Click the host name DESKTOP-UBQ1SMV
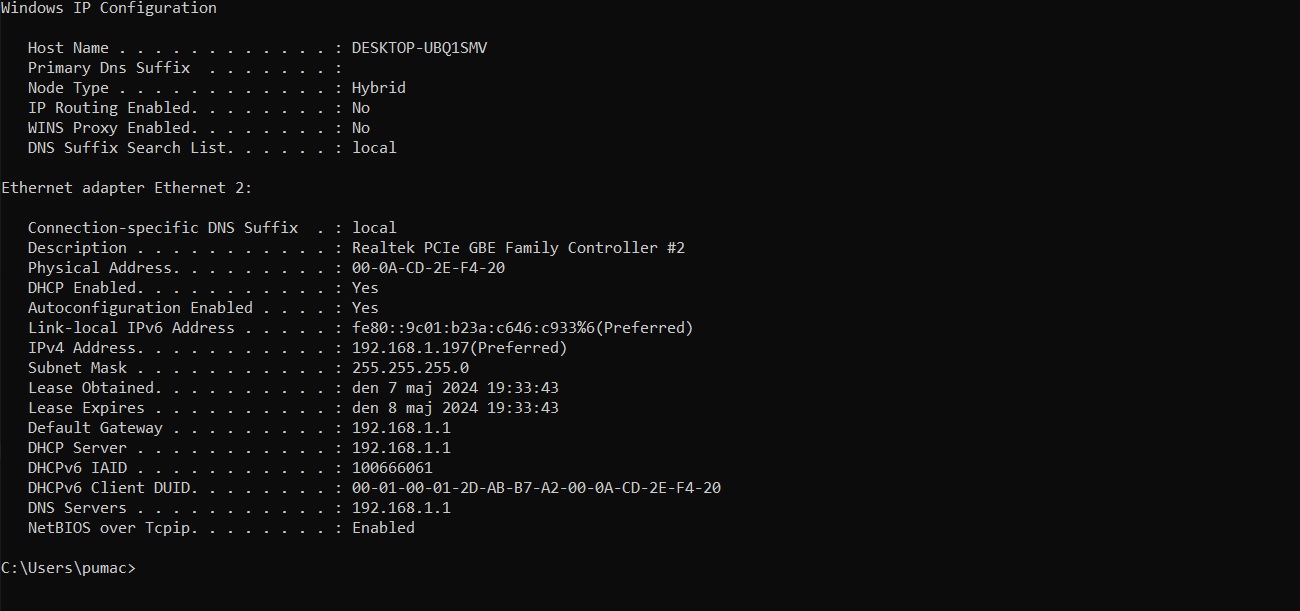 [x=419, y=48]
